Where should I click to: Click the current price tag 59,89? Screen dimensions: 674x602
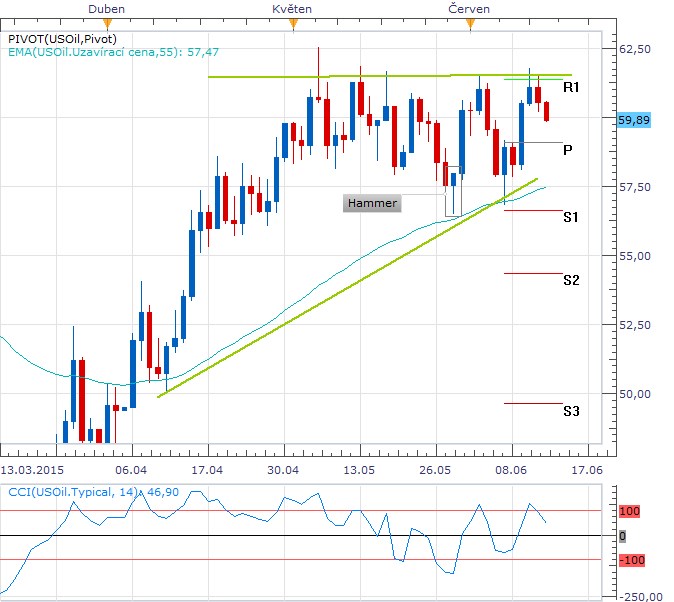click(x=634, y=120)
